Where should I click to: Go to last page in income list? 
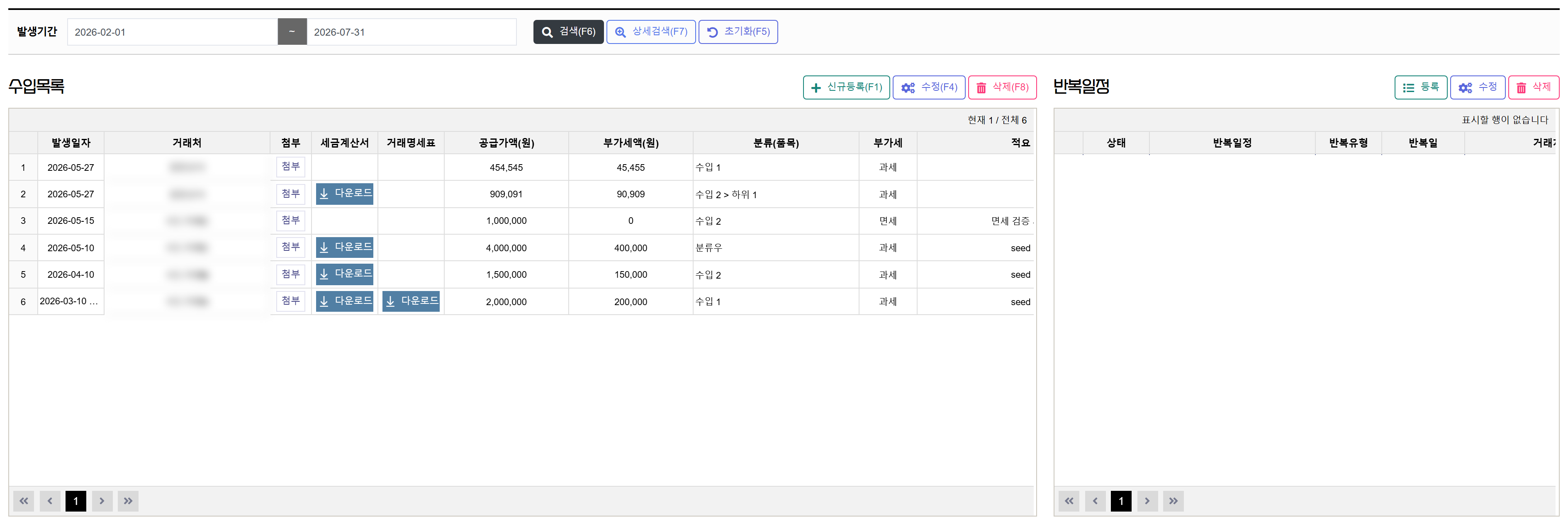128,501
